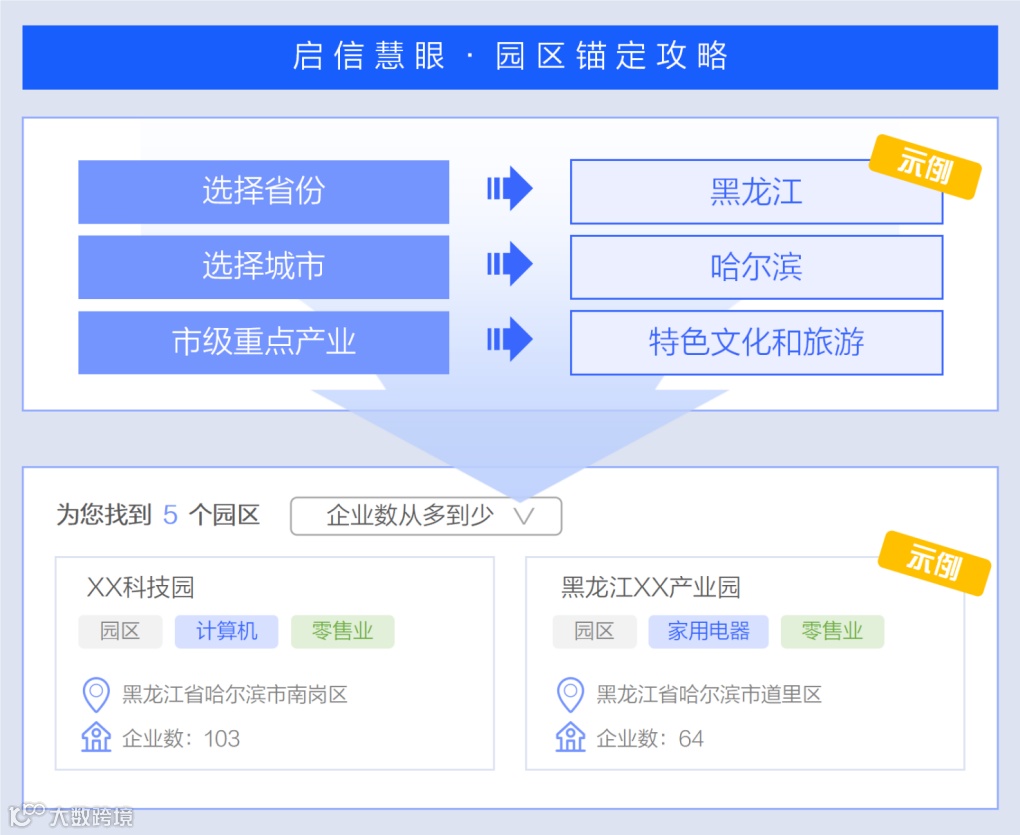
Task: Select the 选择城市 step button
Action: [263, 267]
